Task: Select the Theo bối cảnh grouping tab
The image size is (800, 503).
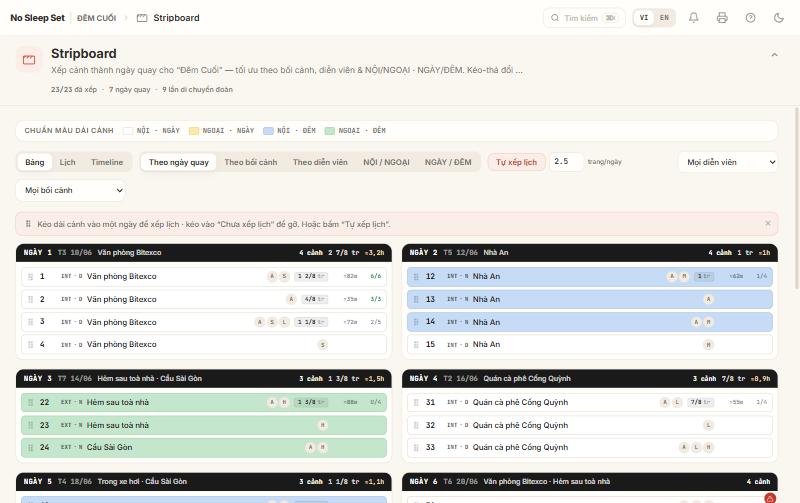Action: pyautogui.click(x=251, y=162)
